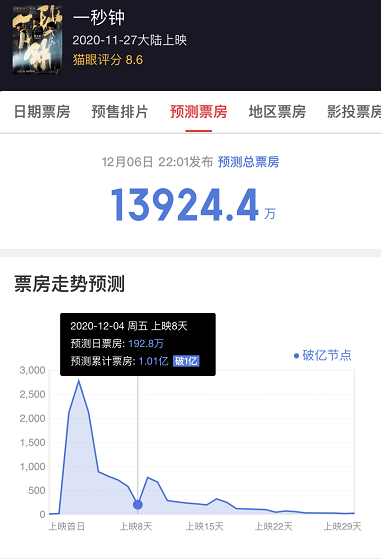Viewport: 381px width, 559px height.
Task: Click the 猫眼评分 8.6 rating
Action: click(x=108, y=60)
